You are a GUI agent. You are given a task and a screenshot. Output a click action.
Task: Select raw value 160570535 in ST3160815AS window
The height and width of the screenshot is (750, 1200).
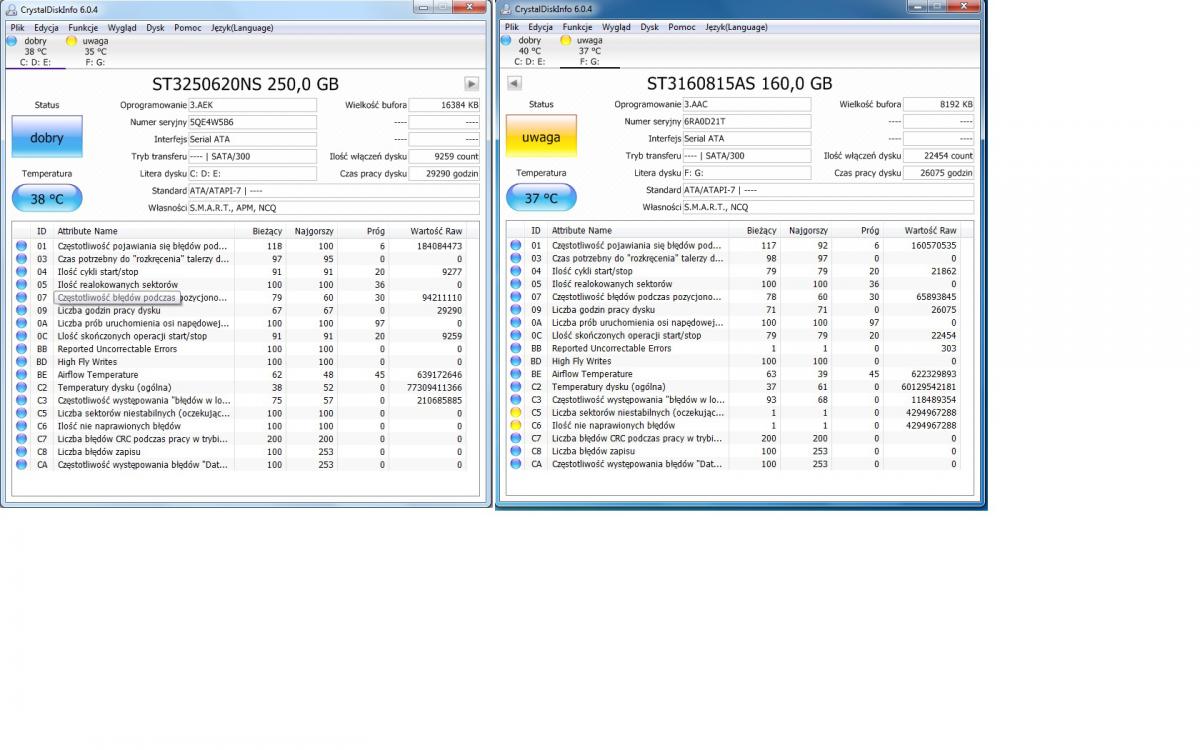932,245
